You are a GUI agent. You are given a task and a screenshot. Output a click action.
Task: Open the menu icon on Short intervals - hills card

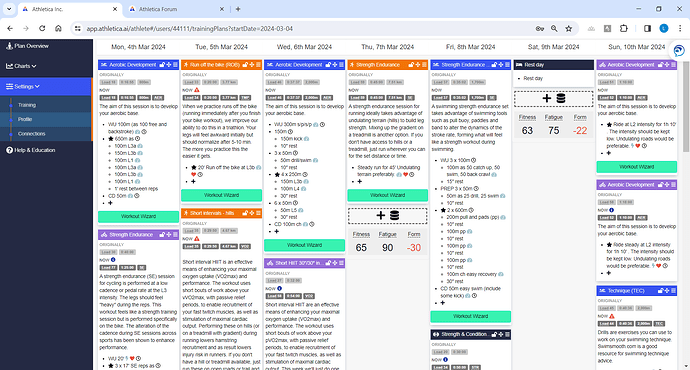(x=258, y=213)
